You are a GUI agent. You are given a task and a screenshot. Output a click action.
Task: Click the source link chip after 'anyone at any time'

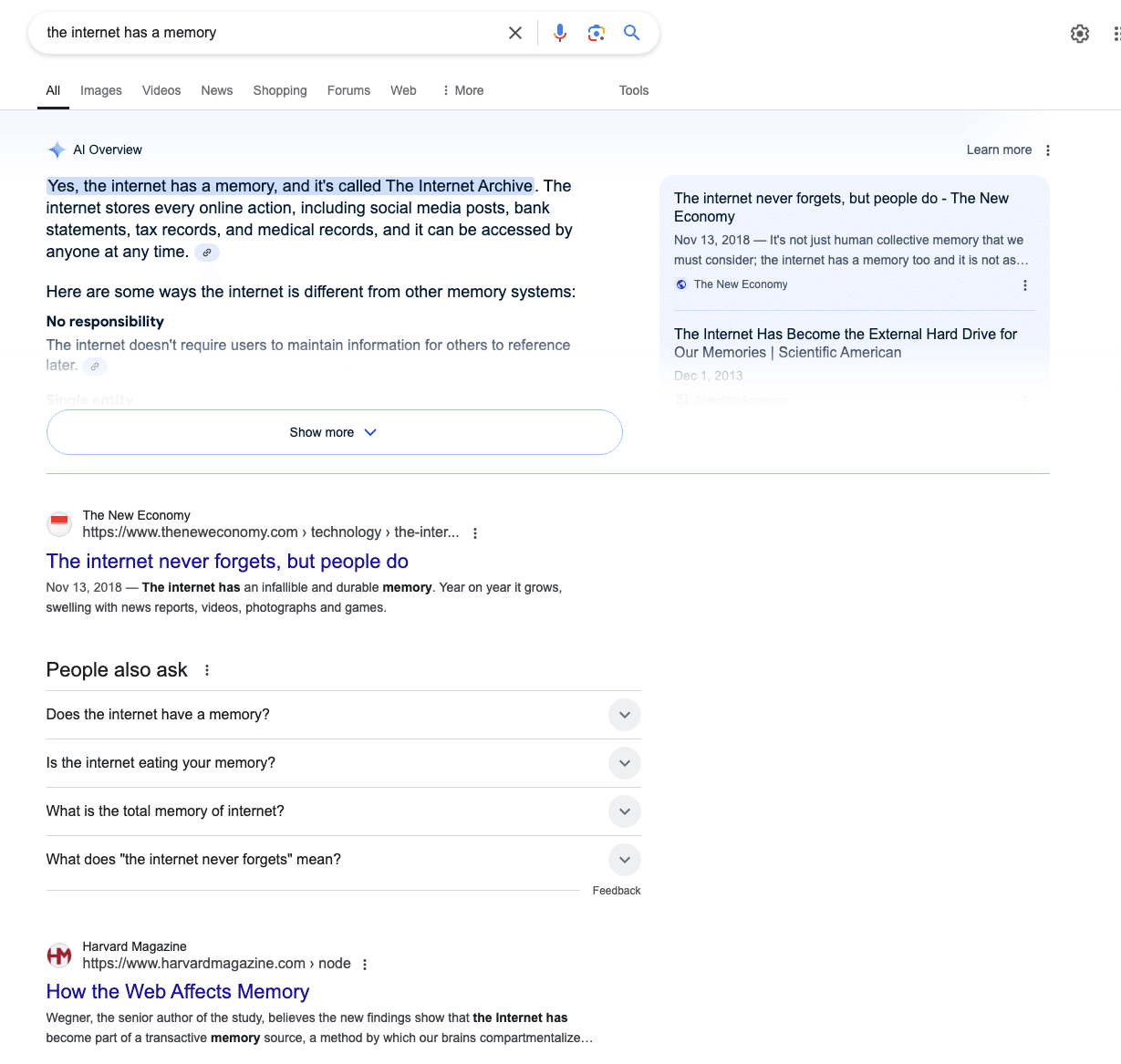[207, 253]
